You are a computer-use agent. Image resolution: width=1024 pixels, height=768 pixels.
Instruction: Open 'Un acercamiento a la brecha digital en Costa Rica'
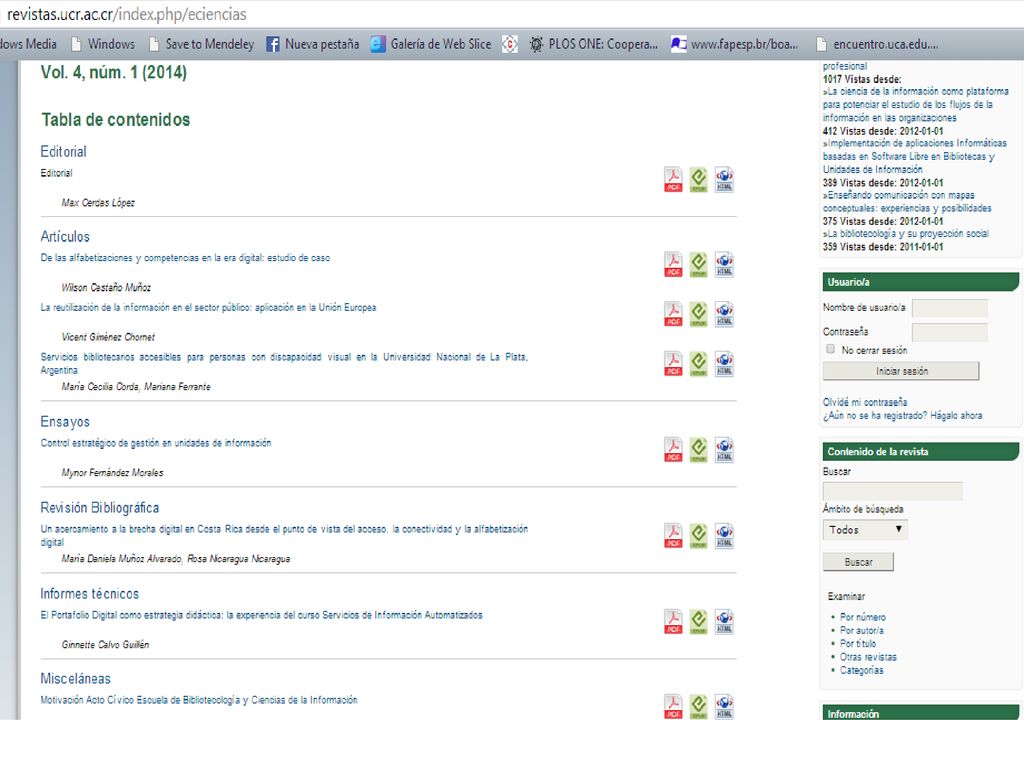click(284, 535)
